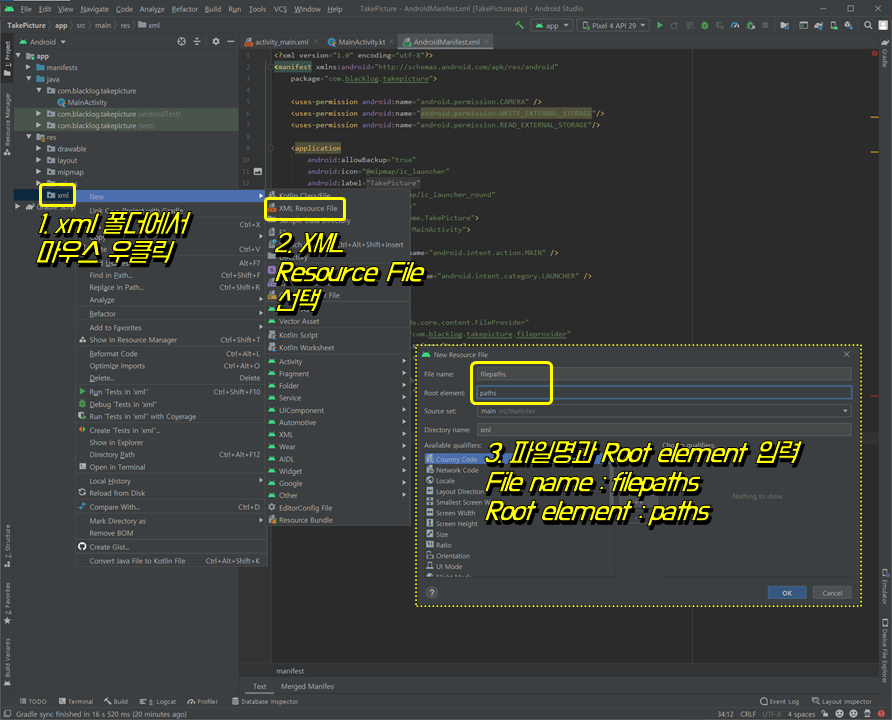Image resolution: width=892 pixels, height=720 pixels.
Task: Open the Emulator side panel
Action: click(x=885, y=586)
